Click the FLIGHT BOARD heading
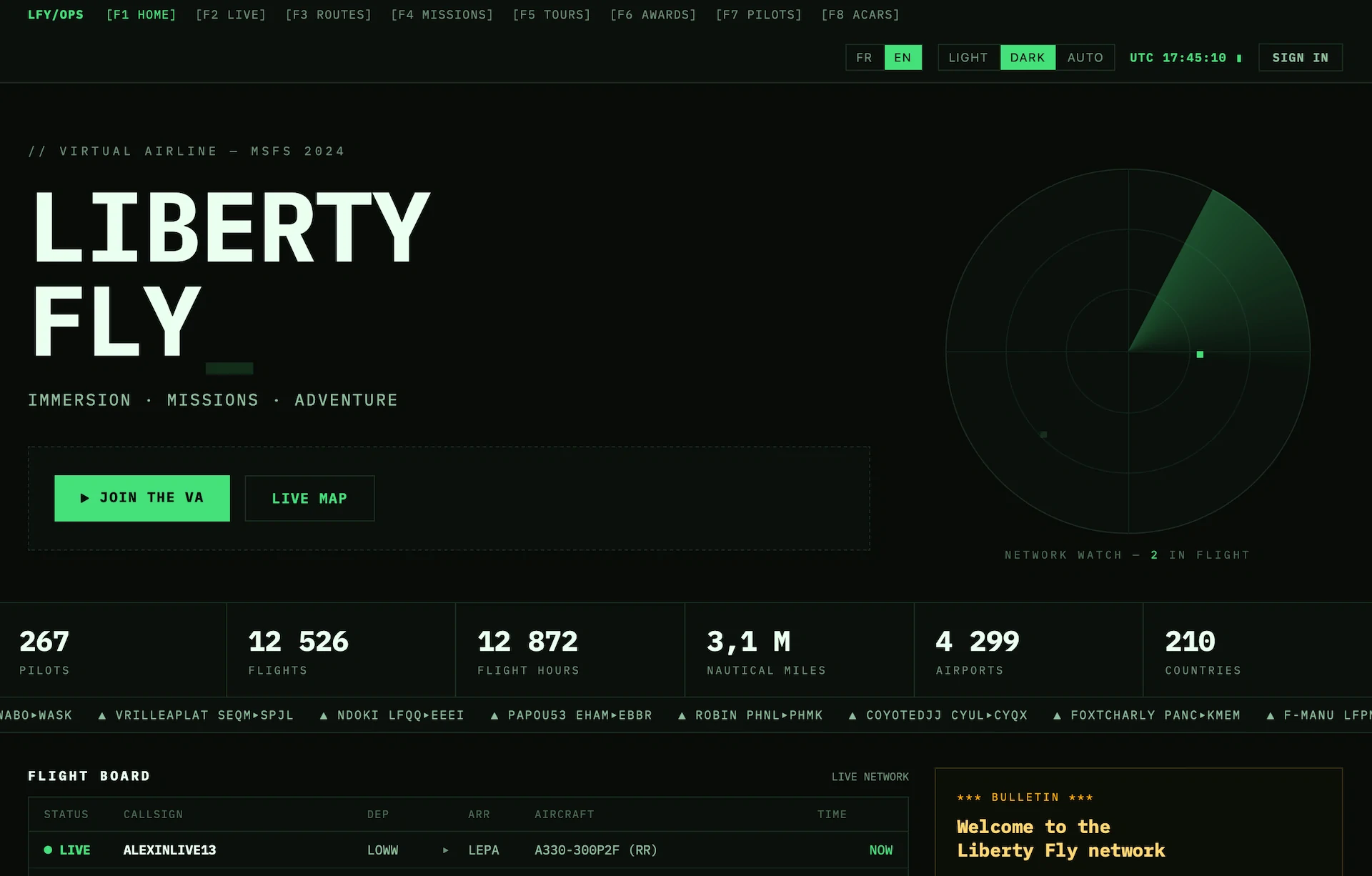This screenshot has width=1372, height=876. click(89, 776)
